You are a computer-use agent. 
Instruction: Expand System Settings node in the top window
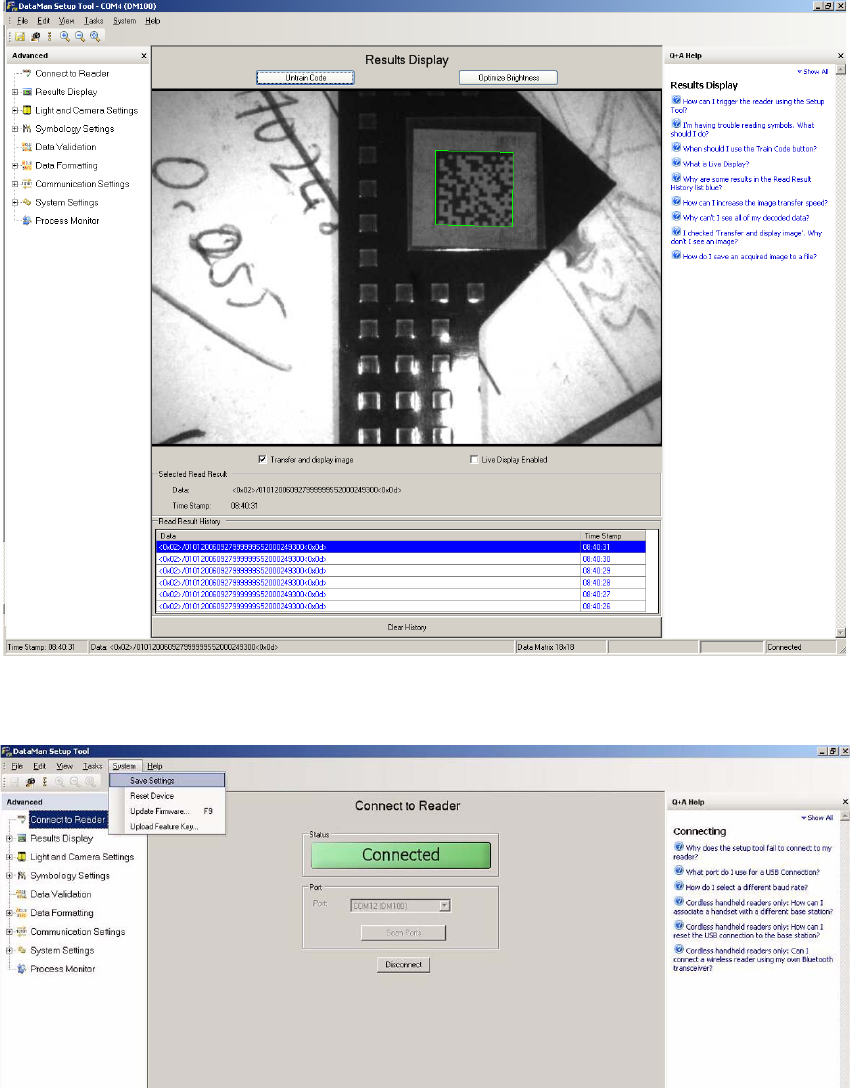pos(15,203)
